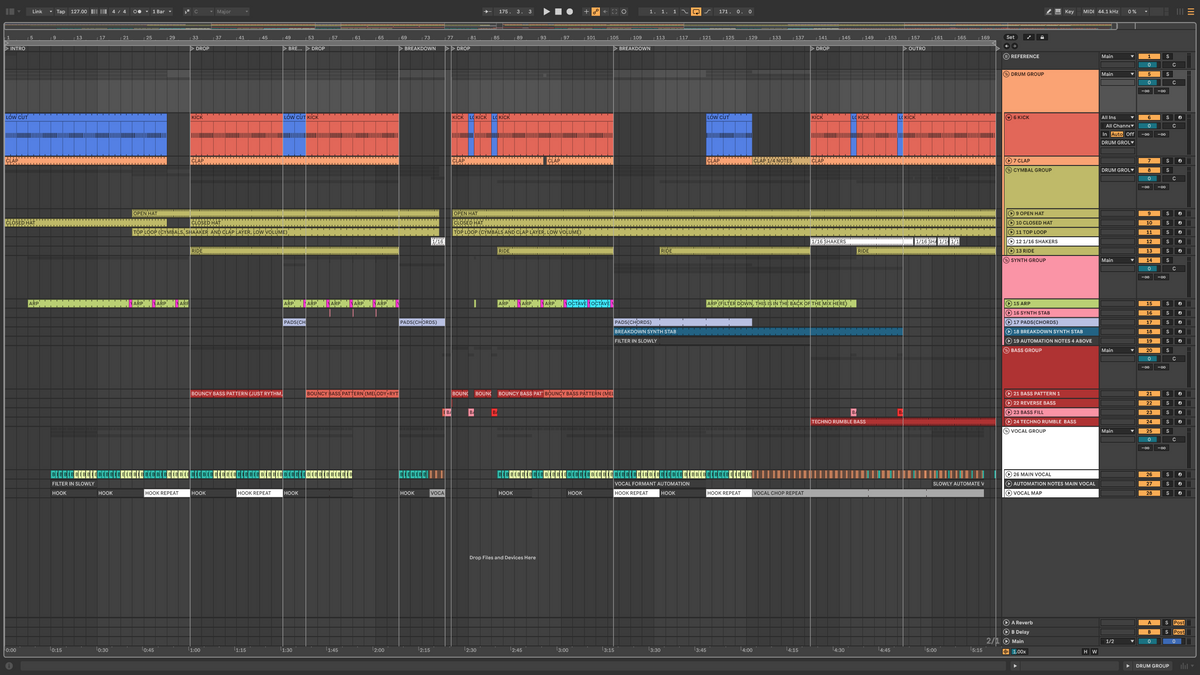Click the Link button
The image size is (1200, 675).
tap(37, 11)
